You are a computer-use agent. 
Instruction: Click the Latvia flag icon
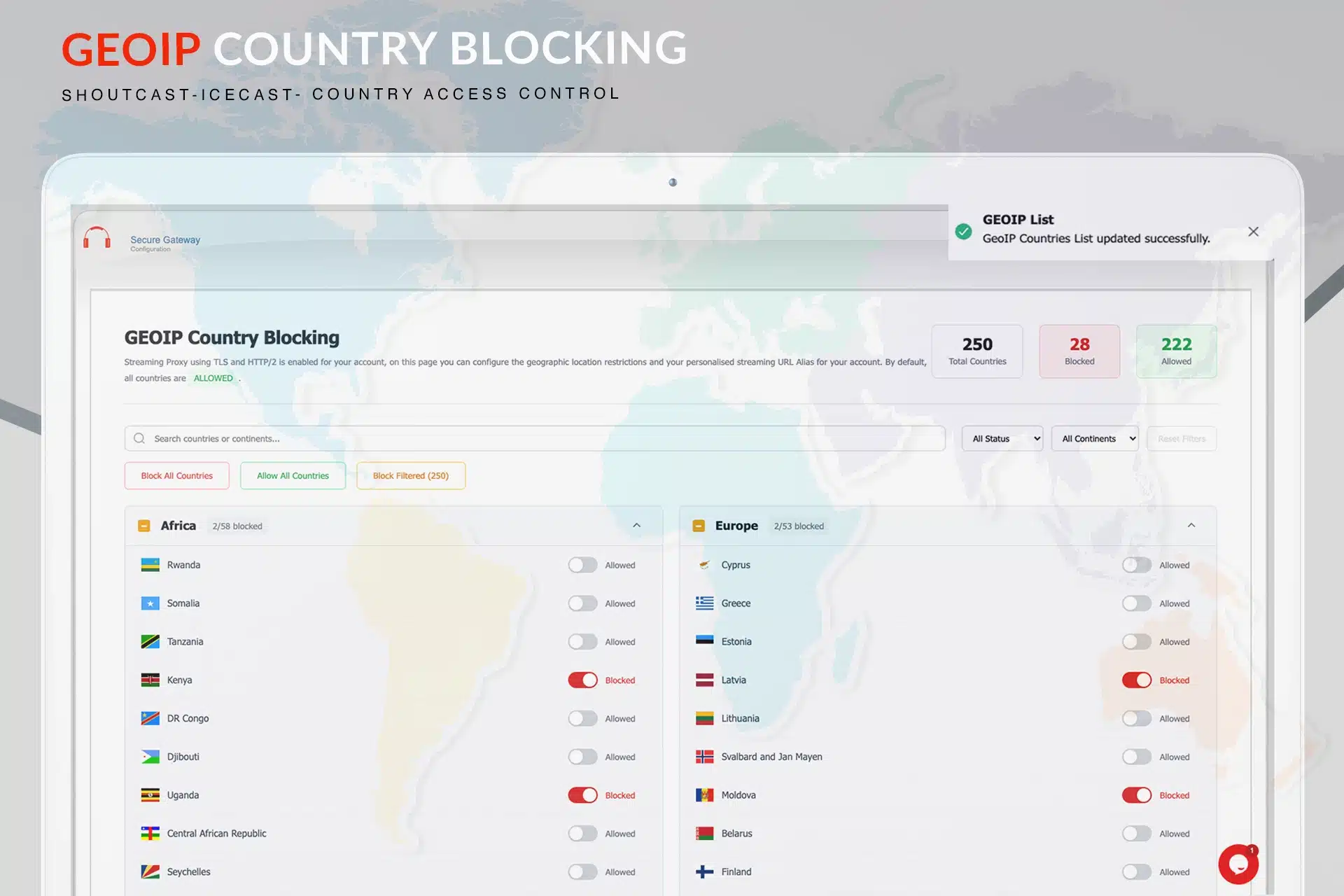pos(704,680)
